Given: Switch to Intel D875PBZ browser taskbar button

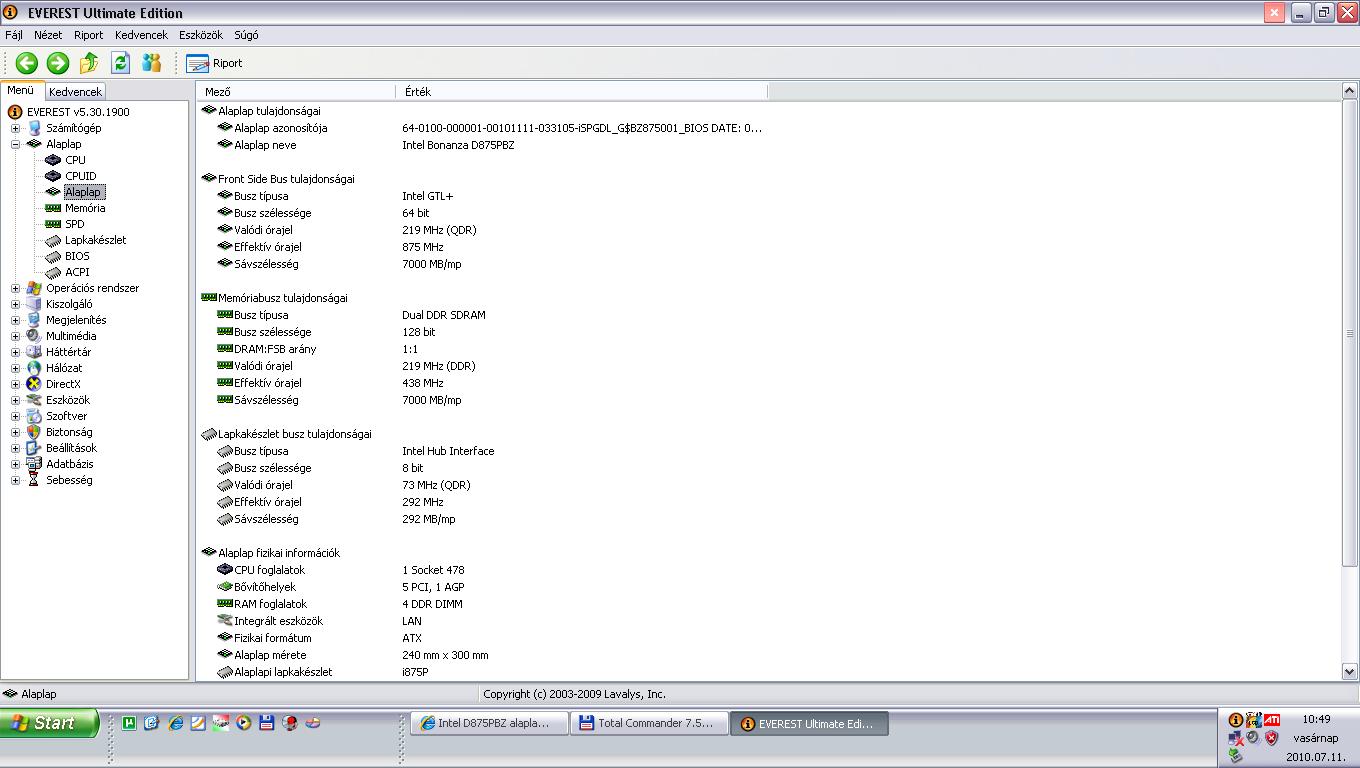Looking at the screenshot, I should tap(489, 723).
